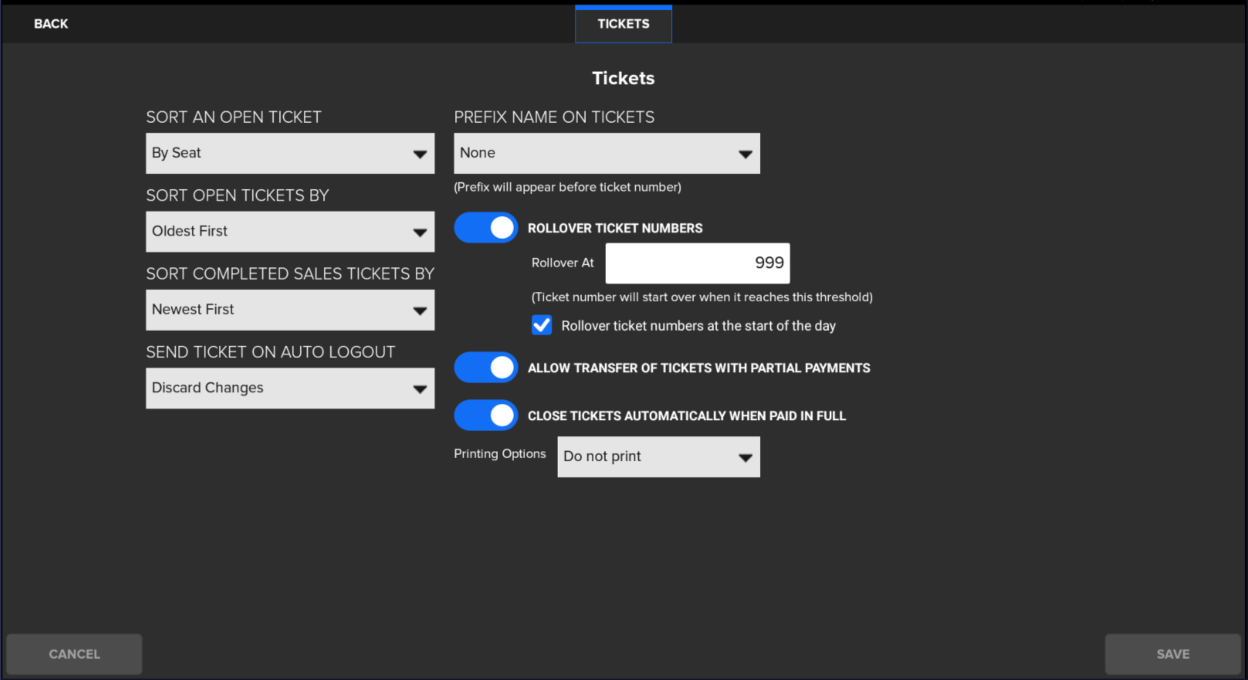Click the arrow icon in Prefix Name dropdown
1248x680 pixels.
744,154
